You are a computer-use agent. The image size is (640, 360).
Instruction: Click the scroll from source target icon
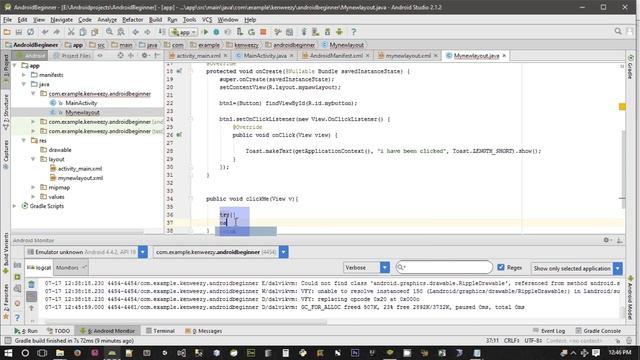click(x=120, y=56)
